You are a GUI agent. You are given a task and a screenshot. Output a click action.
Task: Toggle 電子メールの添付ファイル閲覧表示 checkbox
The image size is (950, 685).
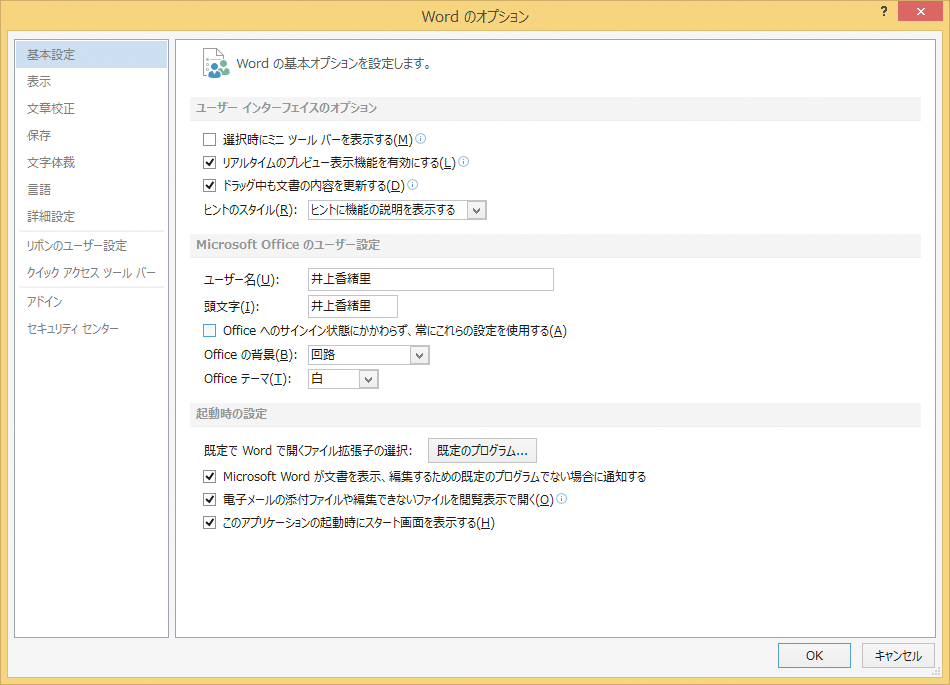210,500
